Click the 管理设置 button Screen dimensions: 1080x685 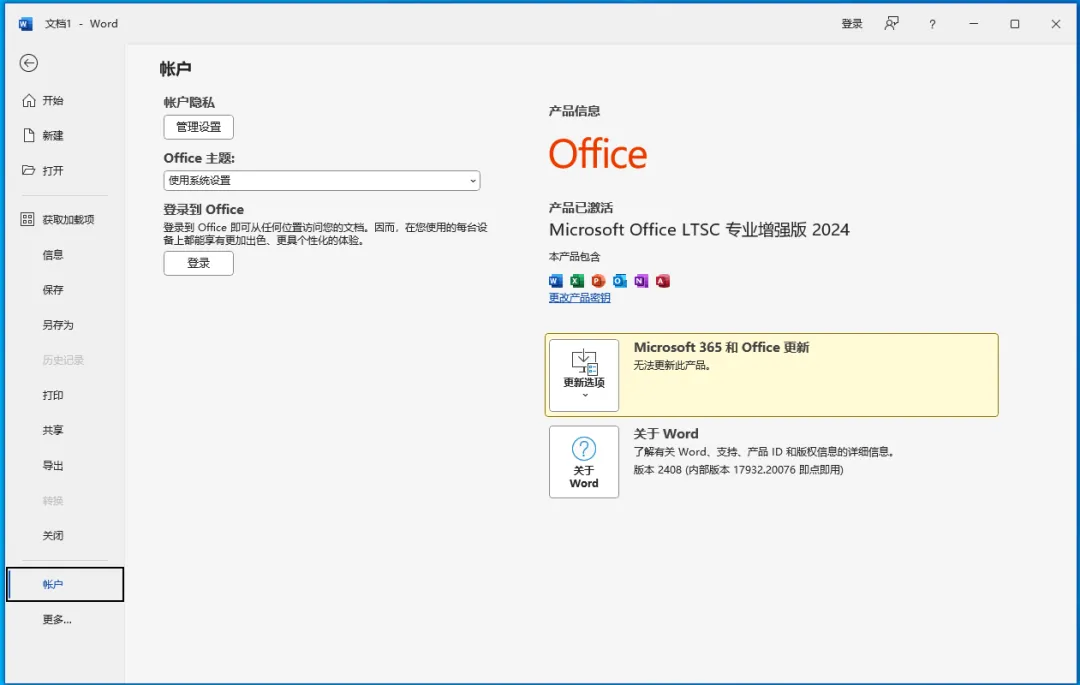[198, 127]
